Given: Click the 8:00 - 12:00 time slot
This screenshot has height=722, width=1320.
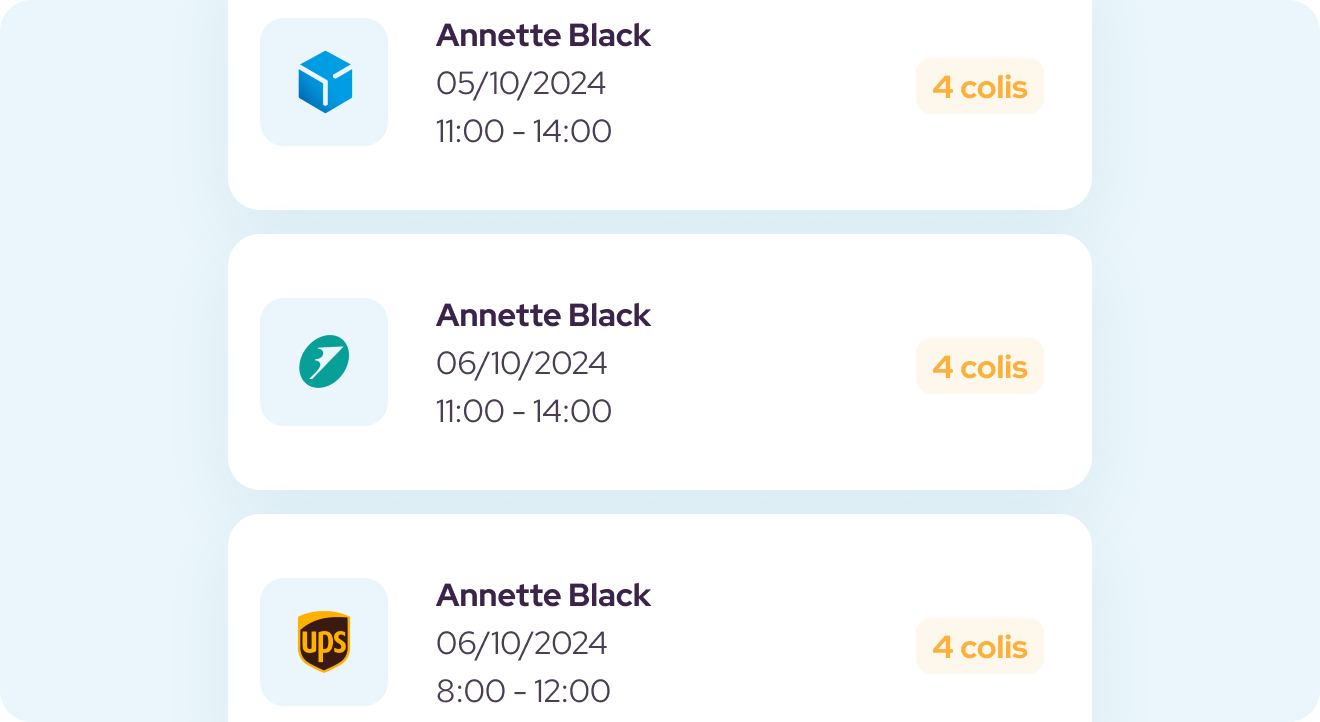Looking at the screenshot, I should point(523,692).
